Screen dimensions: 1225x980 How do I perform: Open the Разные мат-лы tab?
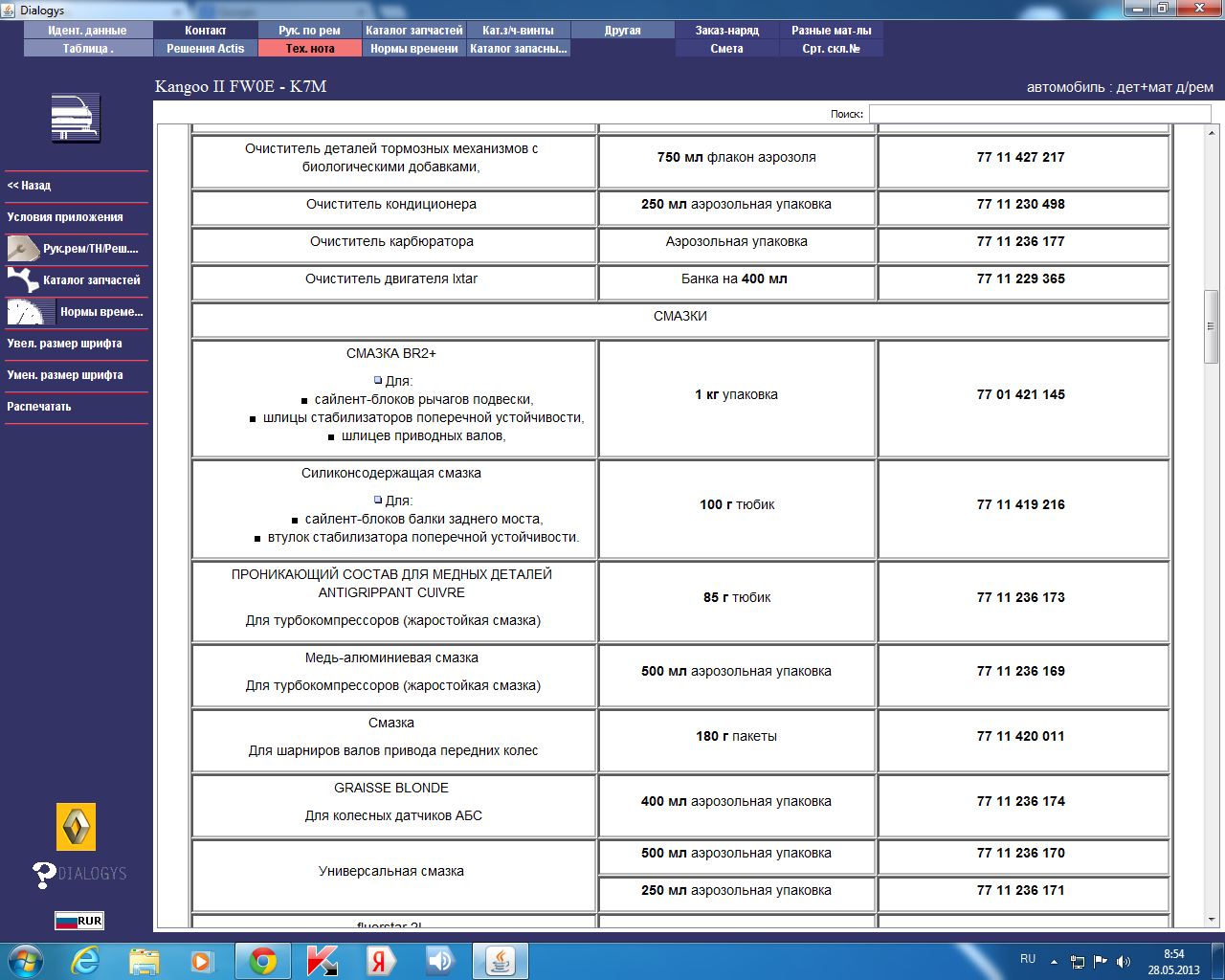pyautogui.click(x=832, y=31)
